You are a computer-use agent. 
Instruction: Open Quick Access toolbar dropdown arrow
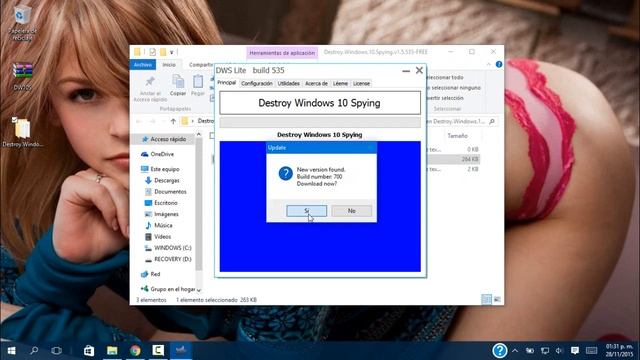[172, 52]
